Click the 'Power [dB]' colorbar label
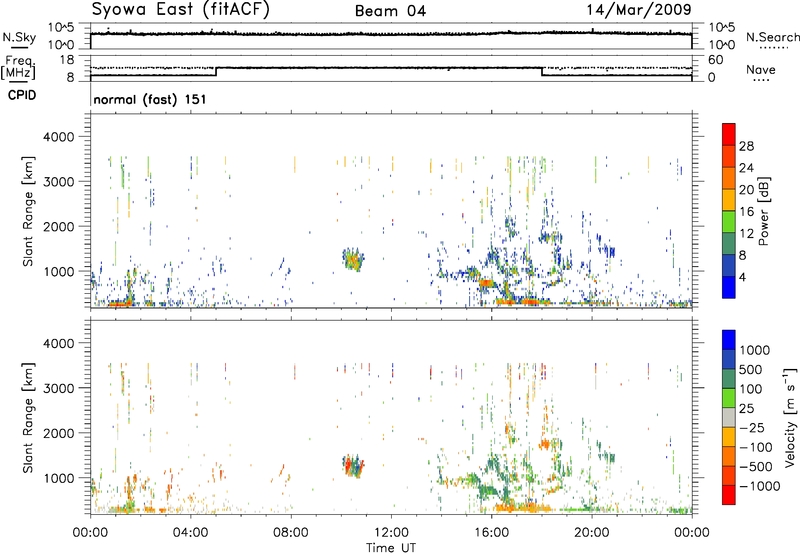The height and width of the screenshot is (554, 800). coord(763,211)
